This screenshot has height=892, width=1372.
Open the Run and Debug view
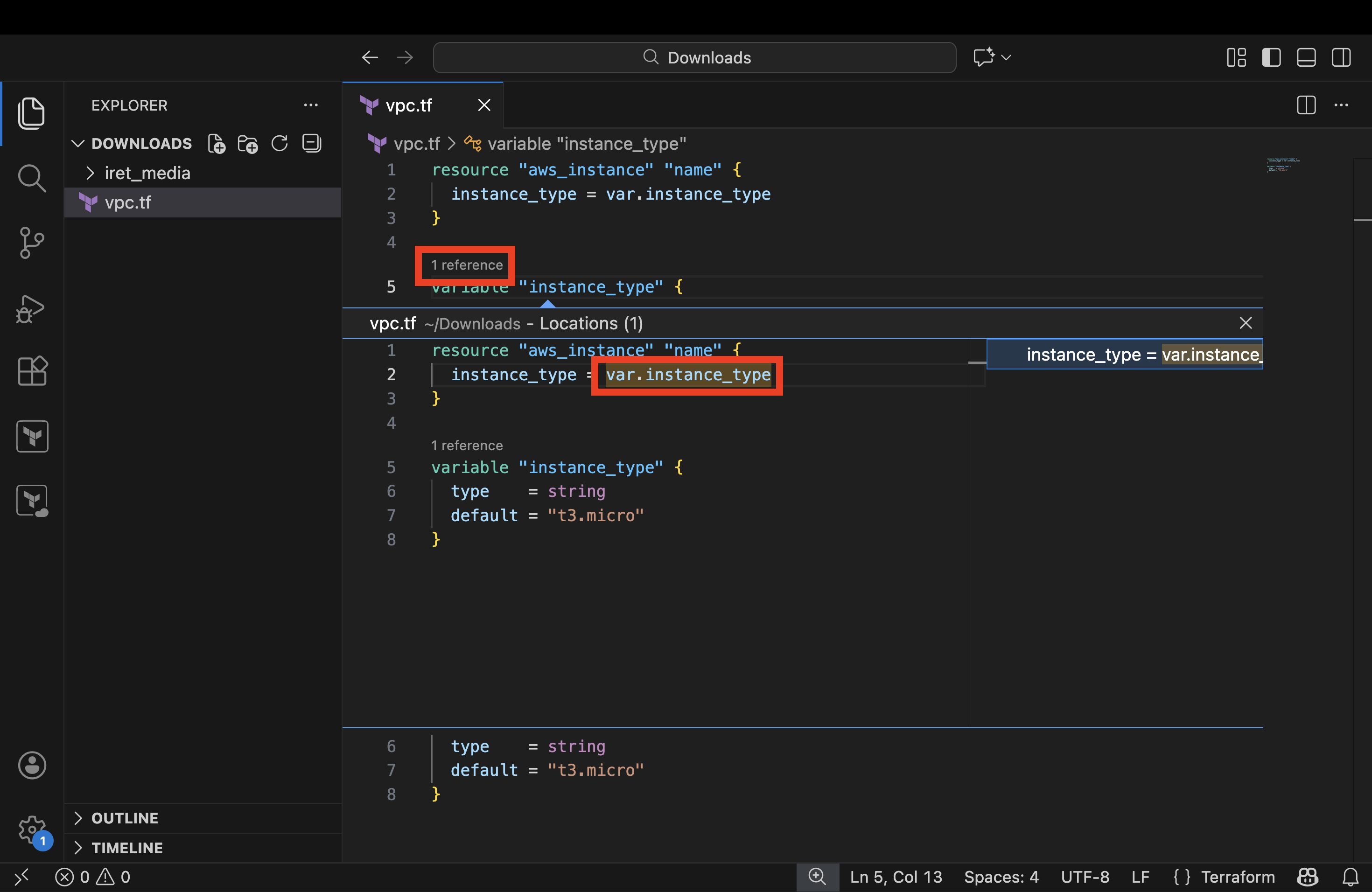[x=31, y=308]
